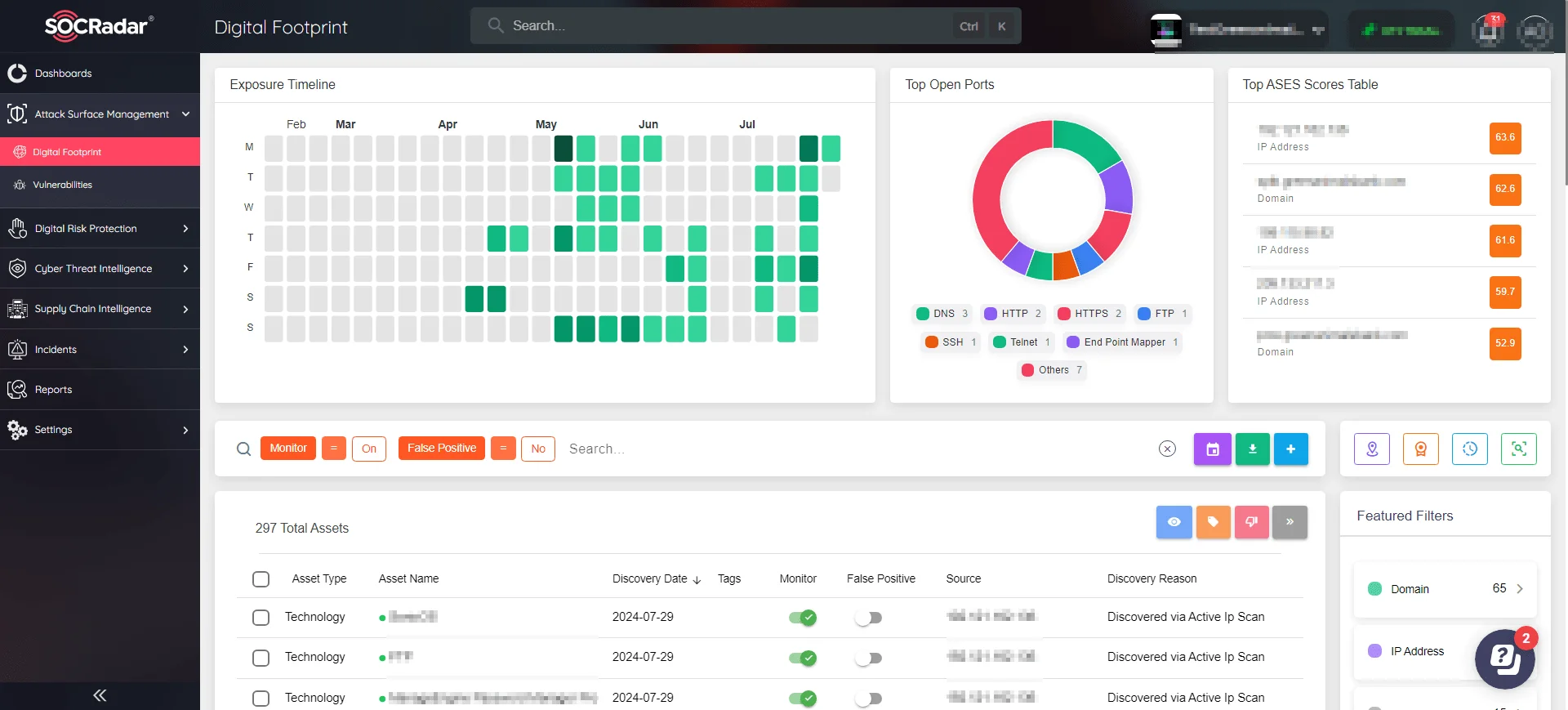The width and height of the screenshot is (1568, 710).
Task: Click the green download button
Action: tap(1253, 449)
